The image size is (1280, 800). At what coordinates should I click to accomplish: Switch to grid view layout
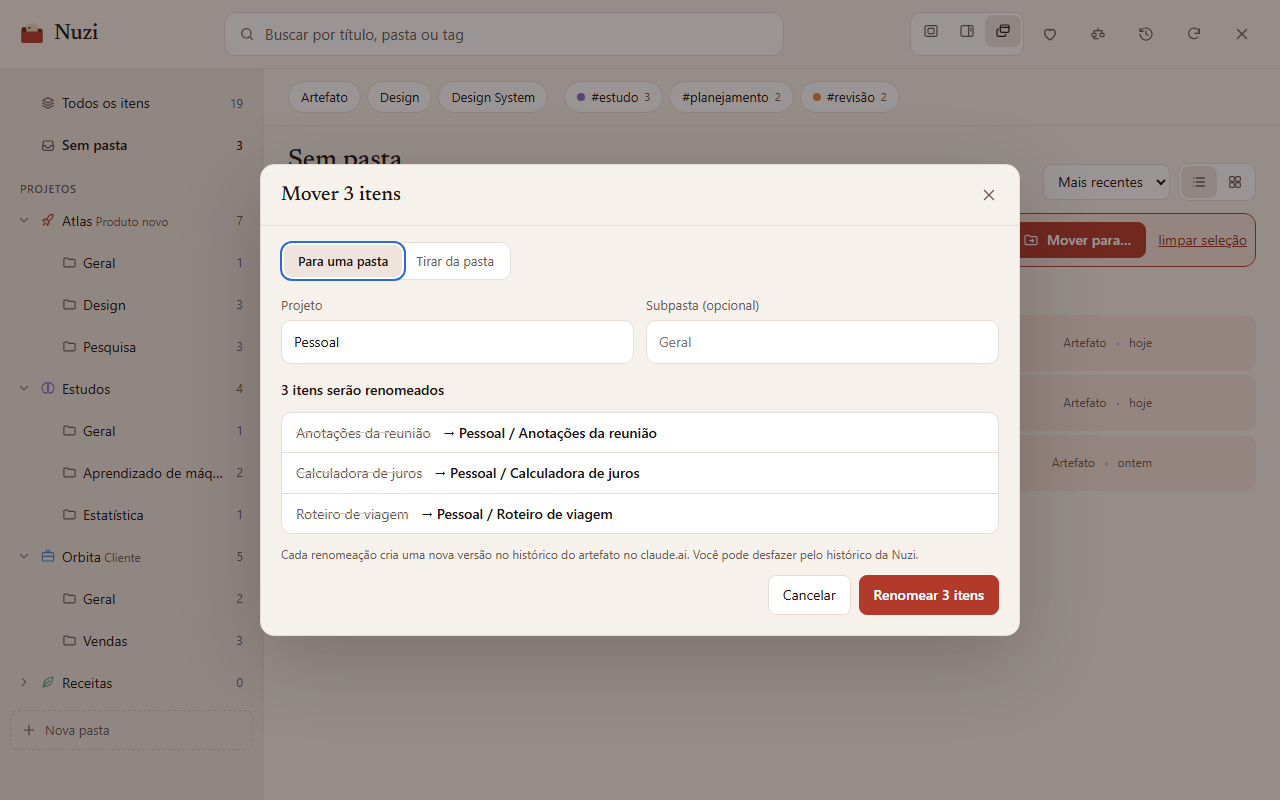click(1235, 182)
